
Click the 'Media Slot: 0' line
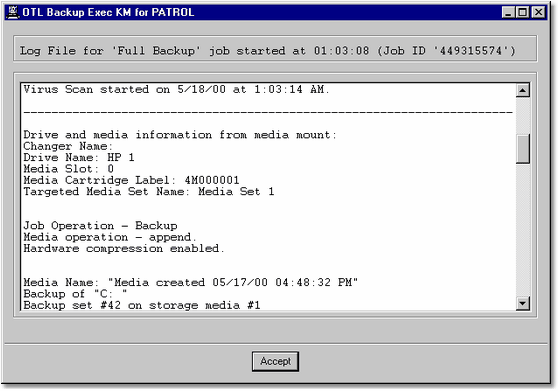(68, 169)
